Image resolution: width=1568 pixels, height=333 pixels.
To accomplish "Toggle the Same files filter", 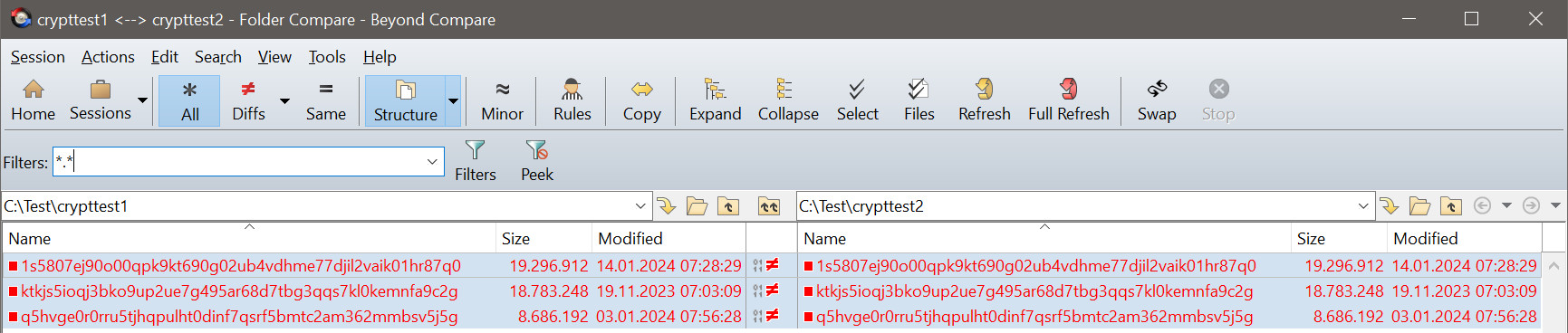I will [326, 100].
